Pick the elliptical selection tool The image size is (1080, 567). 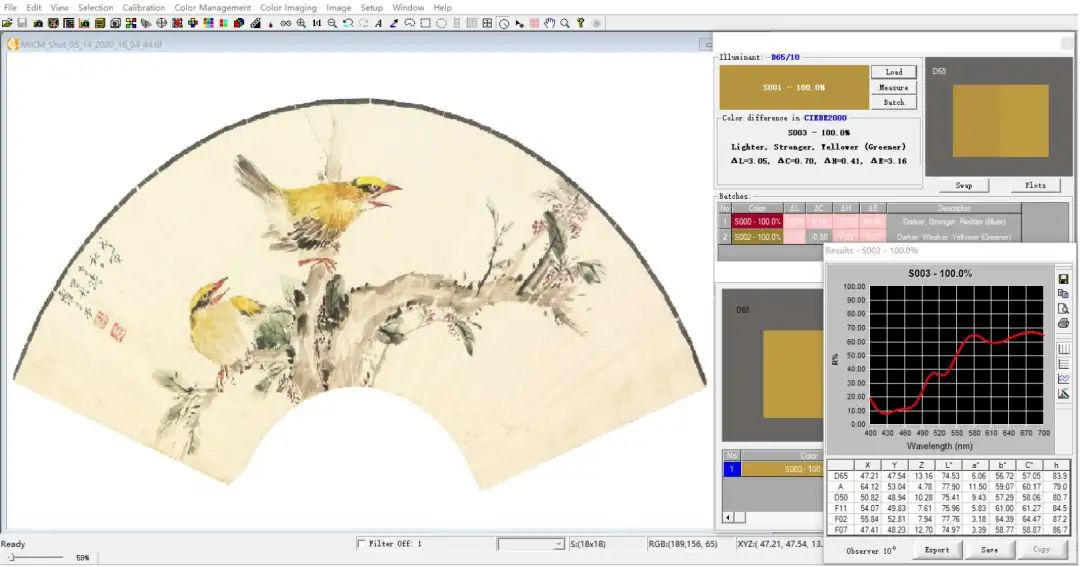tap(441, 23)
